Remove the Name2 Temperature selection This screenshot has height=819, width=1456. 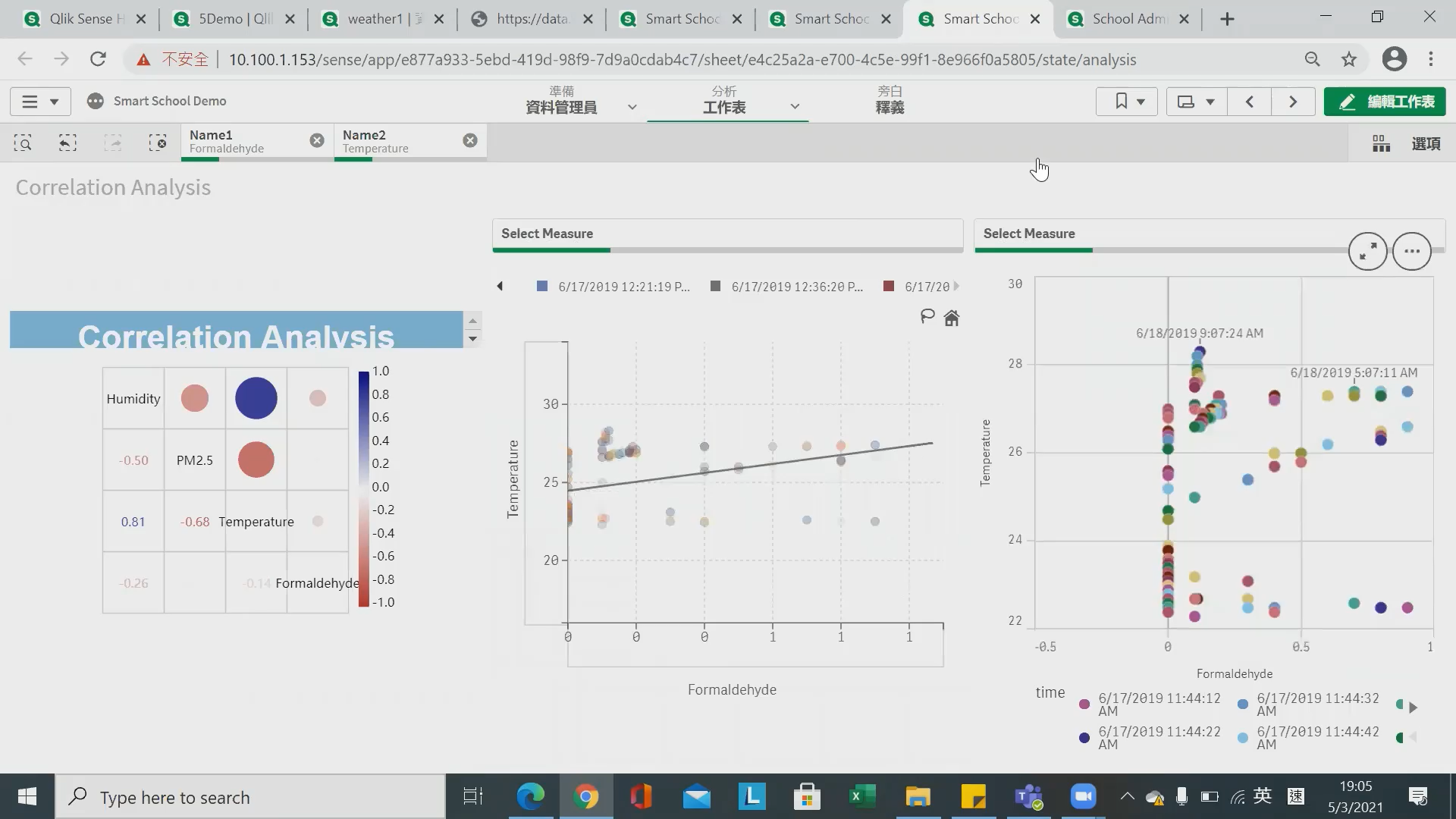(x=470, y=140)
